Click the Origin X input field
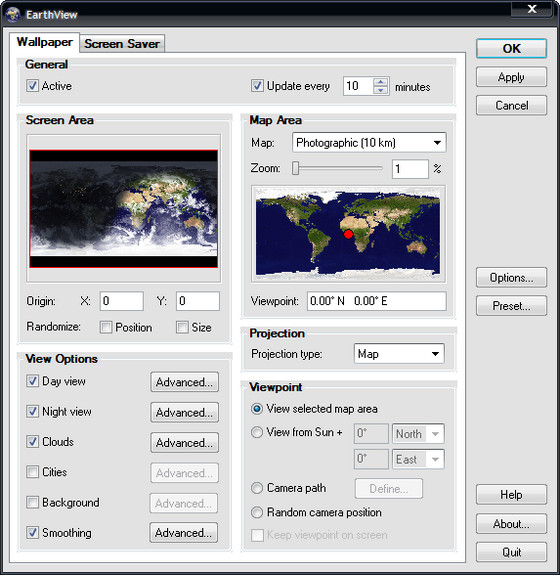This screenshot has width=560, height=575. [x=122, y=301]
